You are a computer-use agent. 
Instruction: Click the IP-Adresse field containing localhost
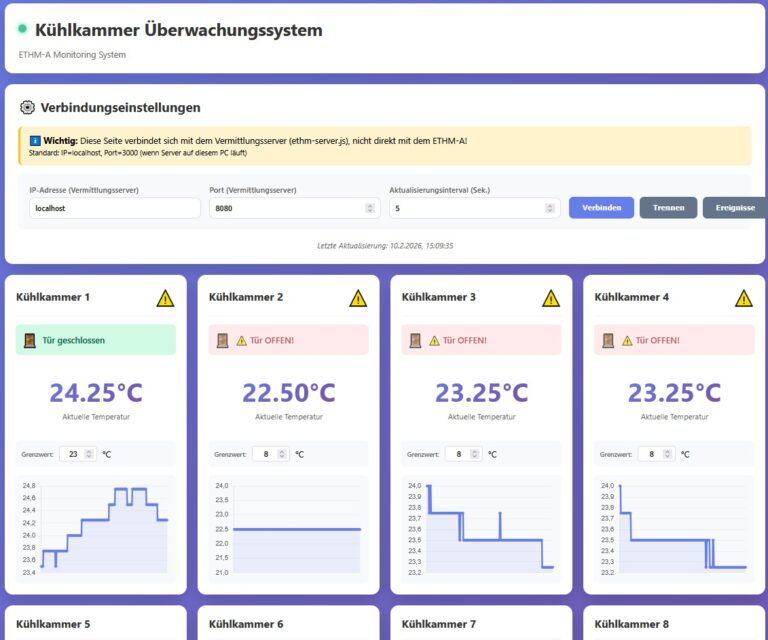click(114, 208)
